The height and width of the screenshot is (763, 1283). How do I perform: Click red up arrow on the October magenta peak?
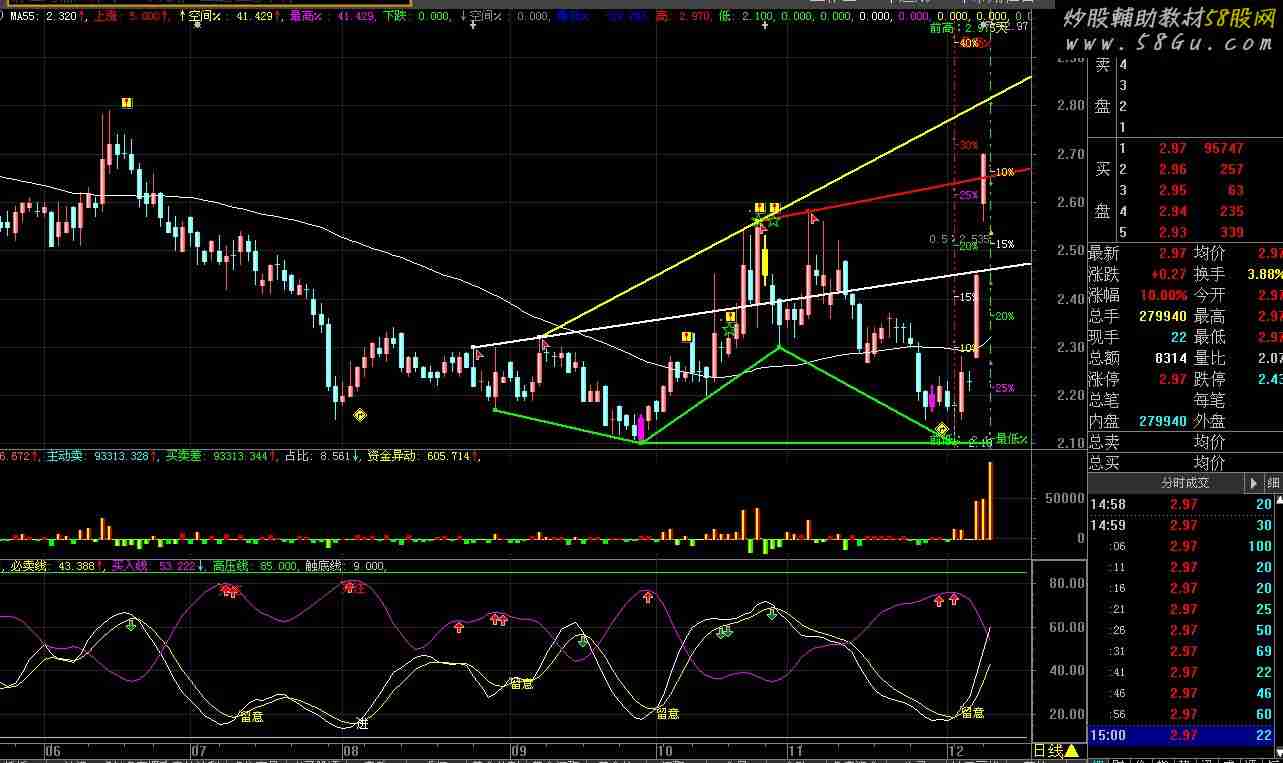tap(647, 597)
